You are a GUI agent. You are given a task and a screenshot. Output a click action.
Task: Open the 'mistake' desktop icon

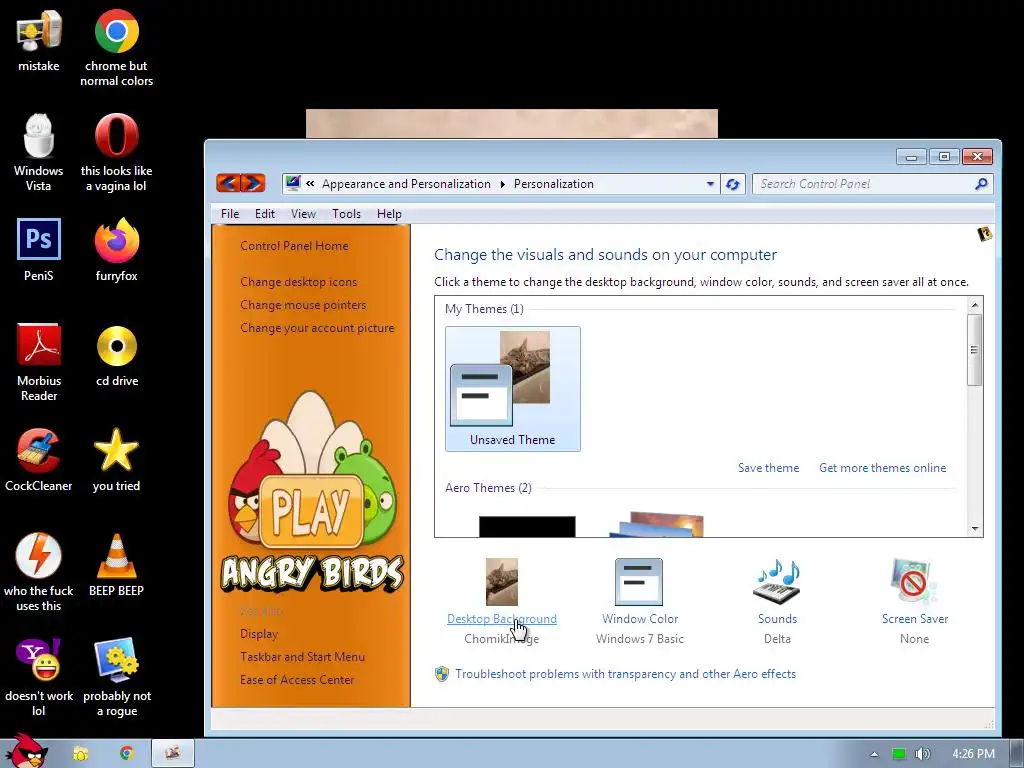pyautogui.click(x=39, y=40)
